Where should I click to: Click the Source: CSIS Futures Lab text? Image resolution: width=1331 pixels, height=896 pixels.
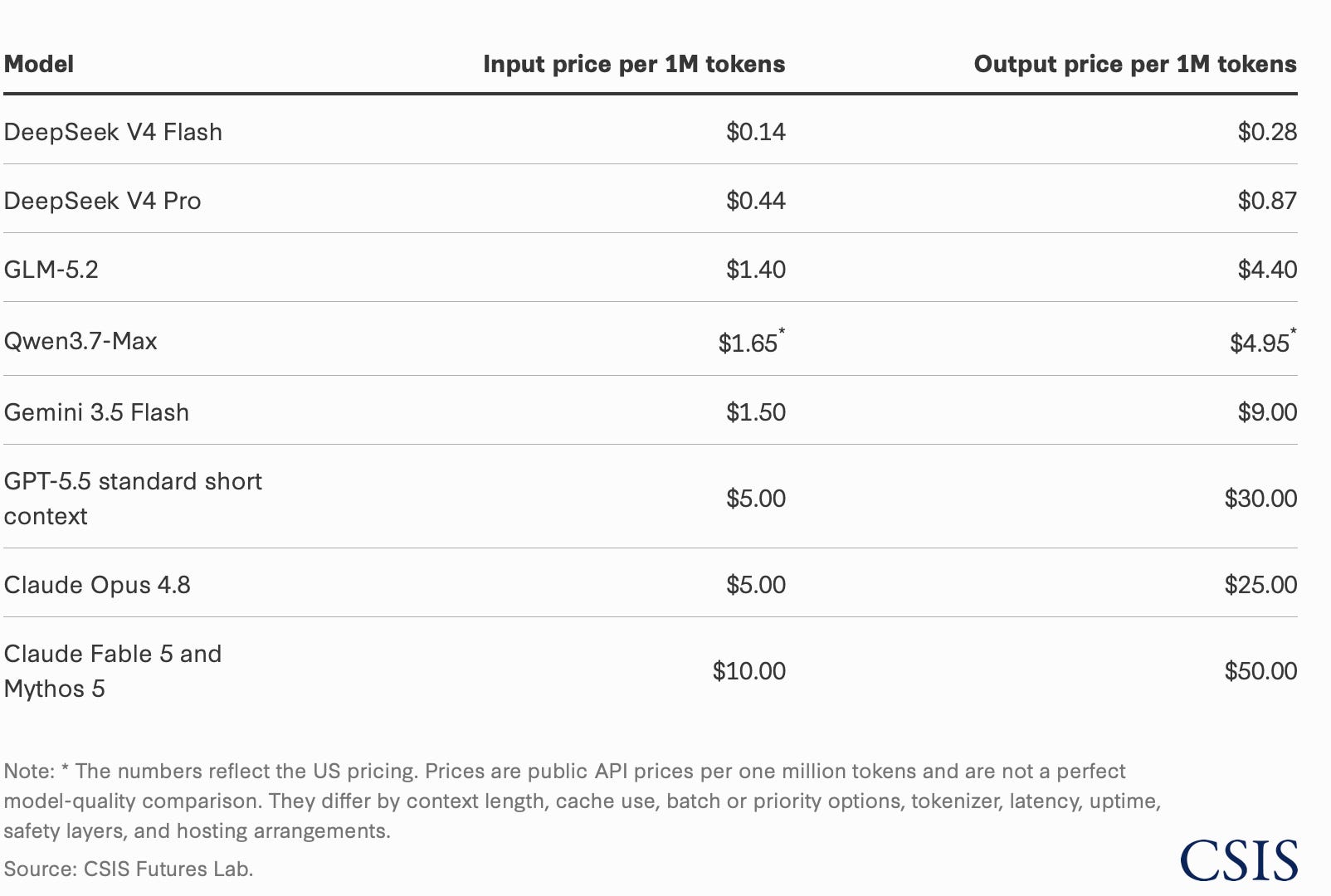(129, 869)
